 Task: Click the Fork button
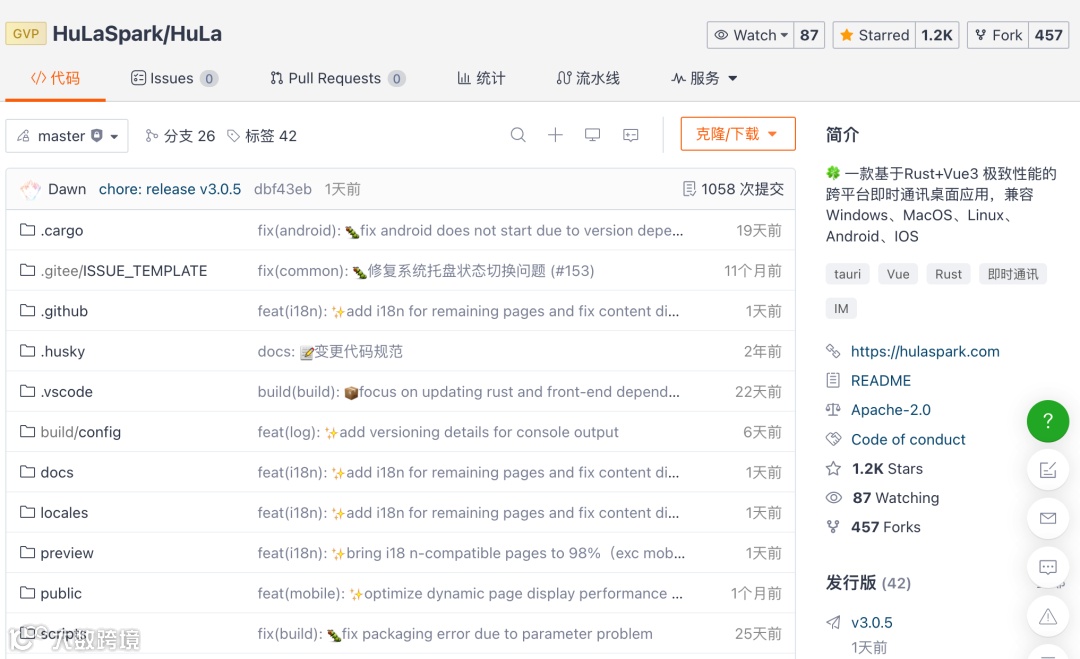[x=998, y=35]
